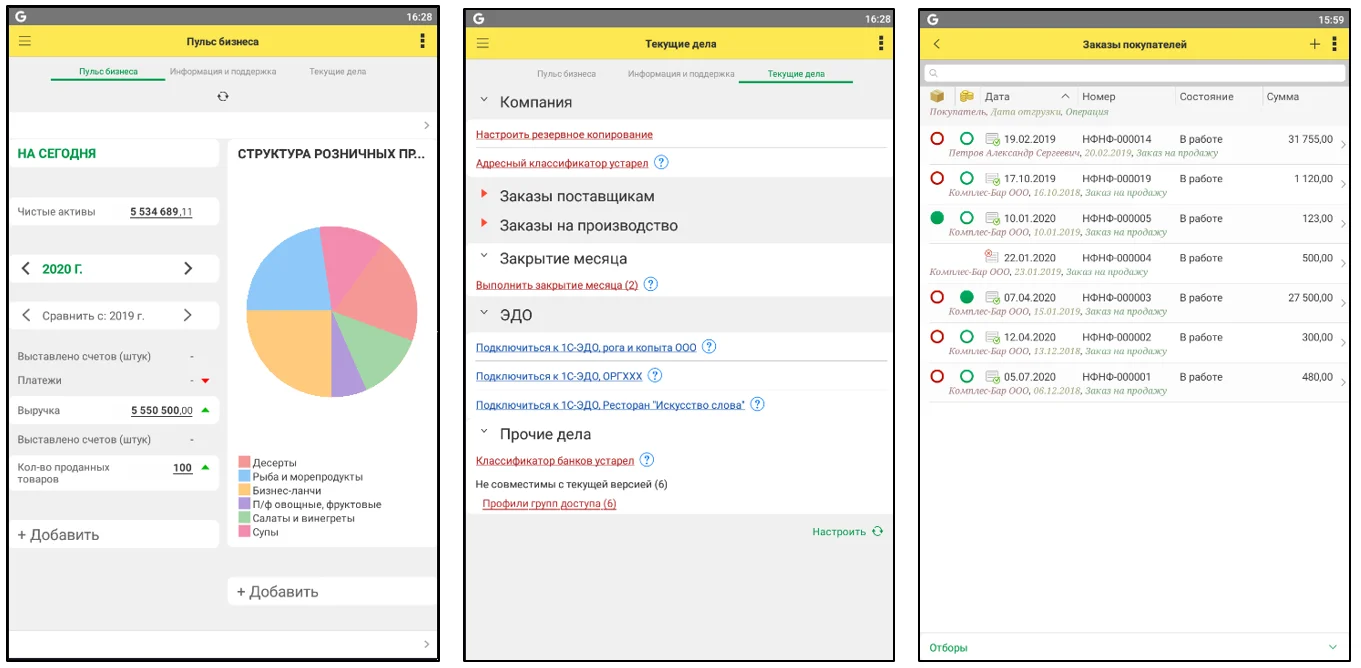Viewport: 1361px width, 668px height.
Task: Click the Десерты legend color swatch
Action: point(243,463)
